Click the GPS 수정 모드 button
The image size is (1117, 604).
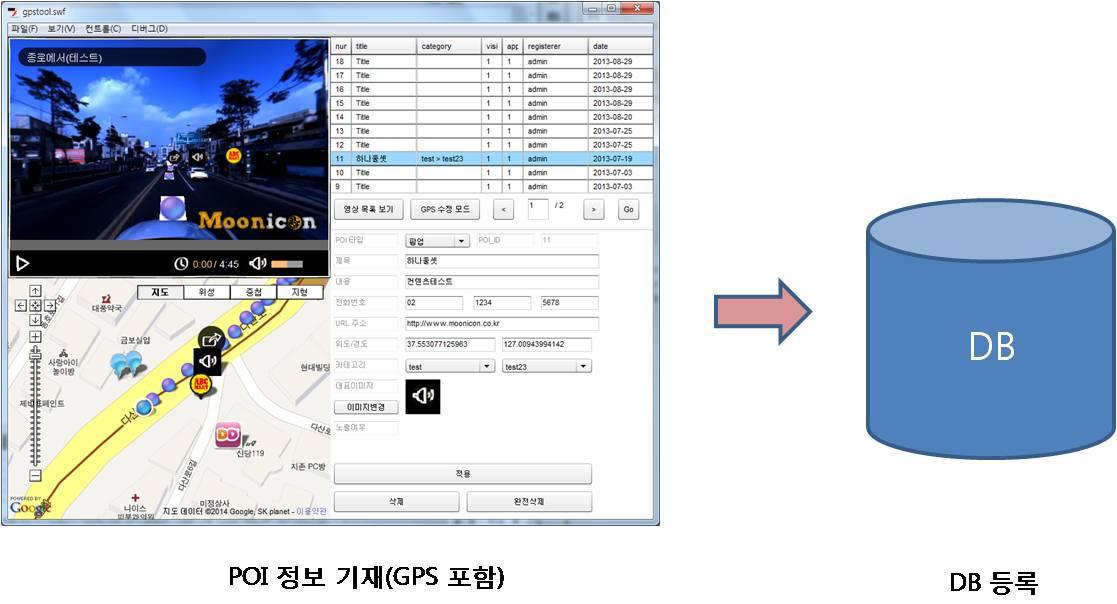pyautogui.click(x=445, y=210)
